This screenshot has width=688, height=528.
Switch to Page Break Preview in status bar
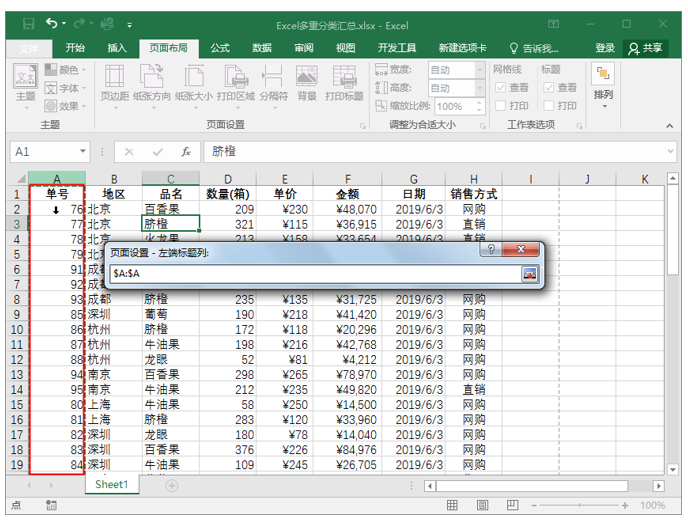512,506
